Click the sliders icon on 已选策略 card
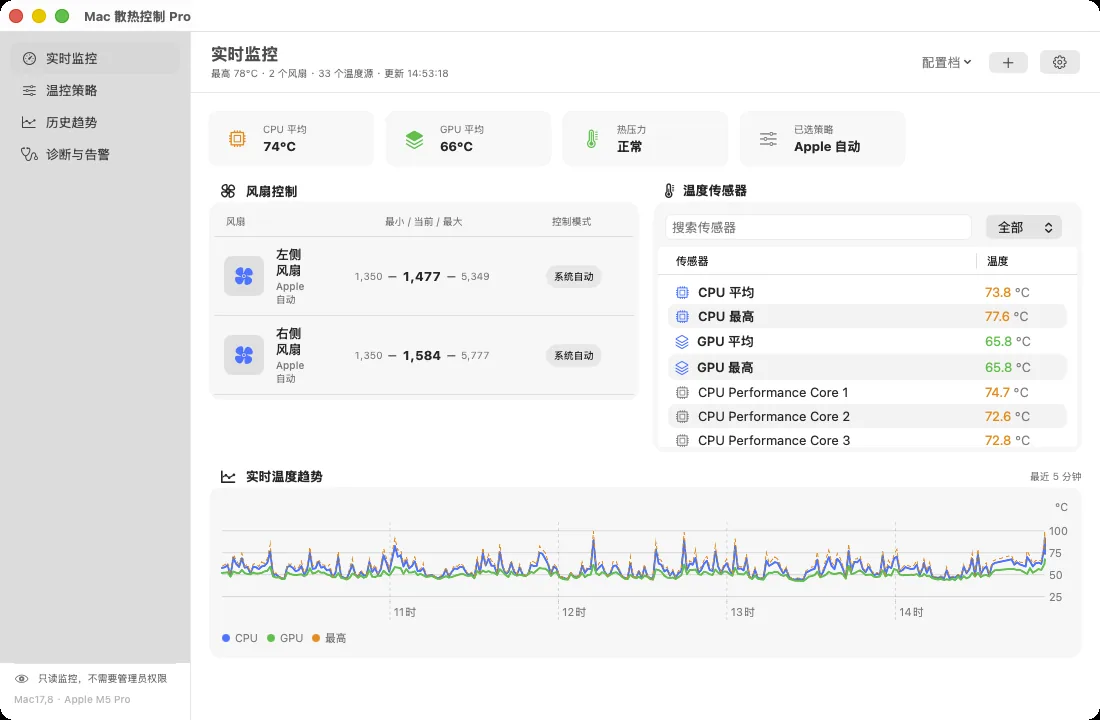1100x720 pixels. coord(768,139)
